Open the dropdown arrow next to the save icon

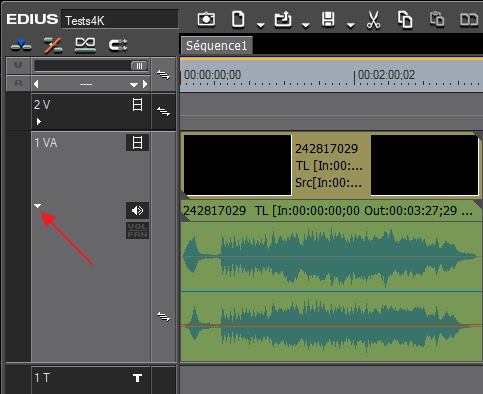point(351,25)
